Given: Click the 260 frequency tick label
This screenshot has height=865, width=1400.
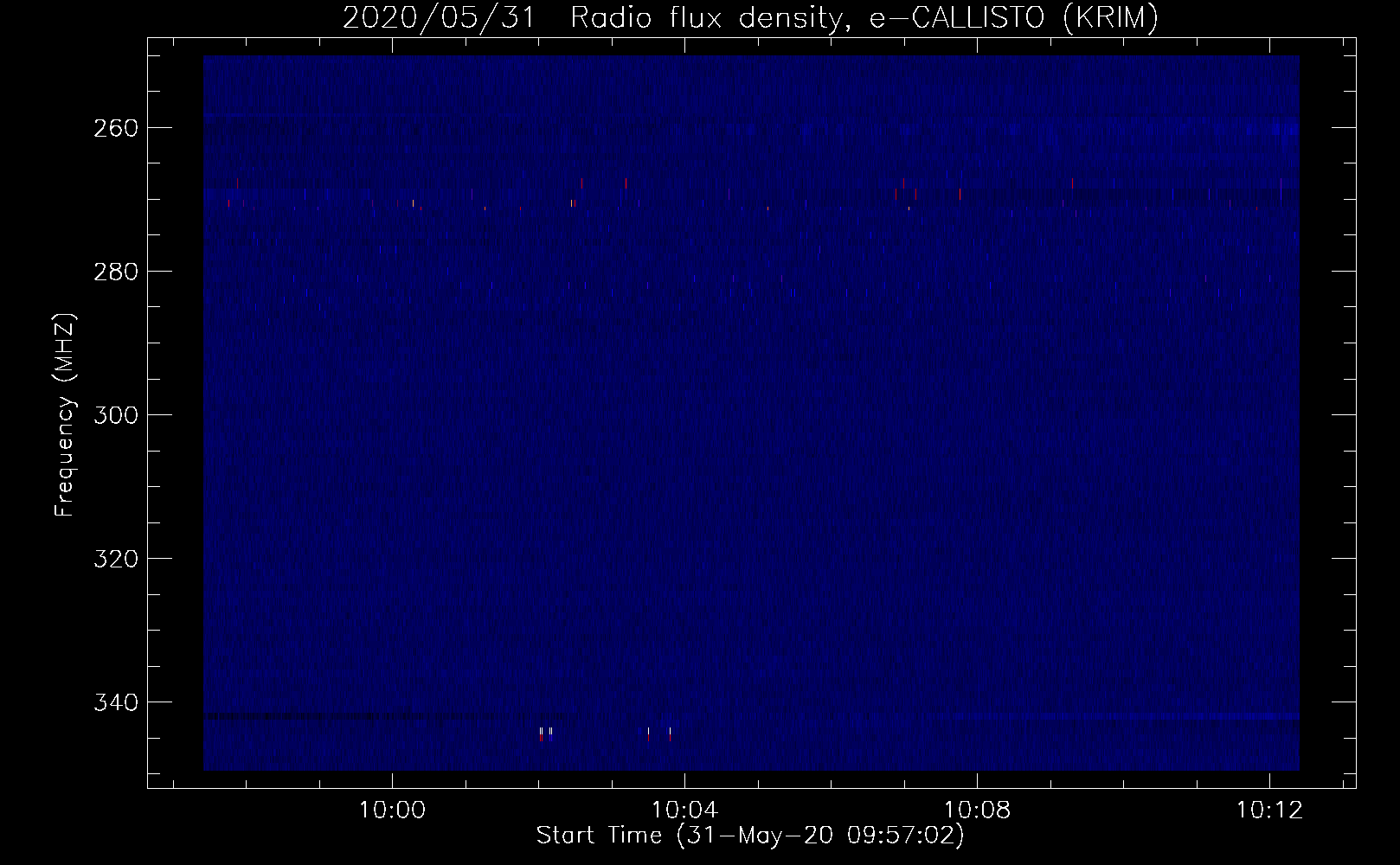Looking at the screenshot, I should (x=116, y=128).
